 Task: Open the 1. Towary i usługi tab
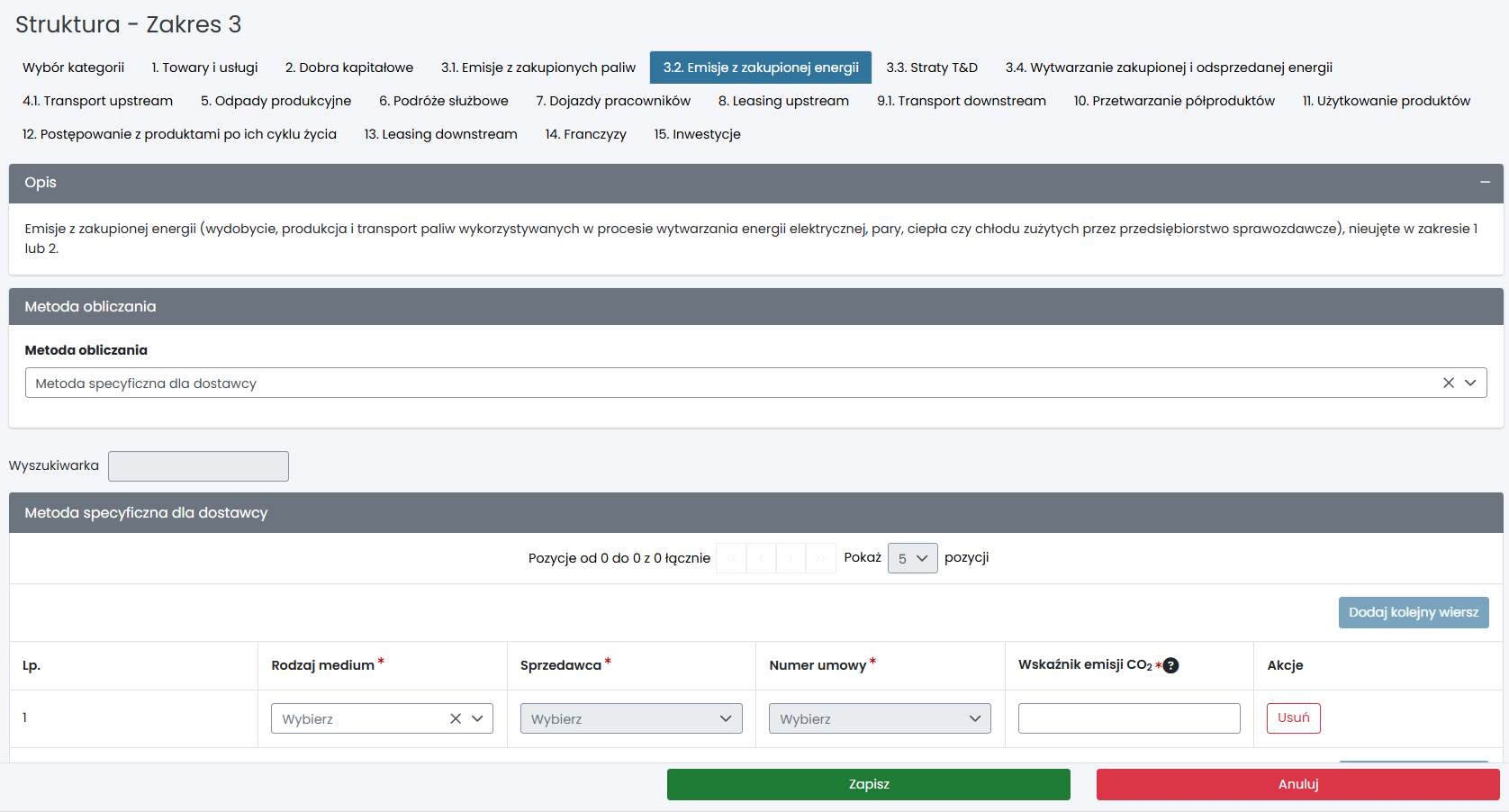[204, 68]
